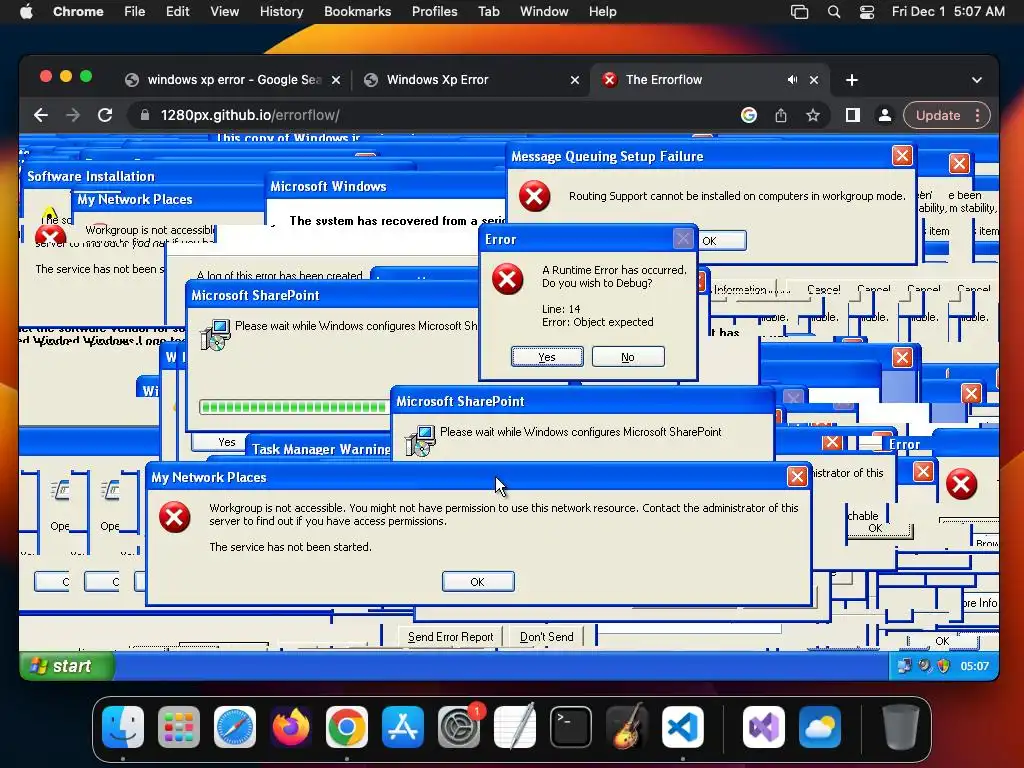Open the Chrome profile icon
Image resolution: width=1024 pixels, height=768 pixels.
(885, 116)
